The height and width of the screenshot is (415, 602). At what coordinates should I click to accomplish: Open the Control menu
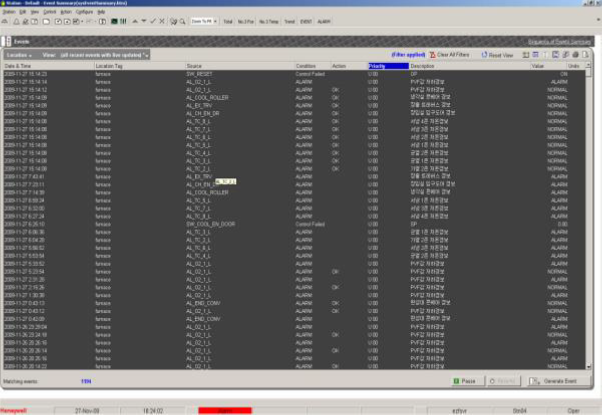pos(50,12)
